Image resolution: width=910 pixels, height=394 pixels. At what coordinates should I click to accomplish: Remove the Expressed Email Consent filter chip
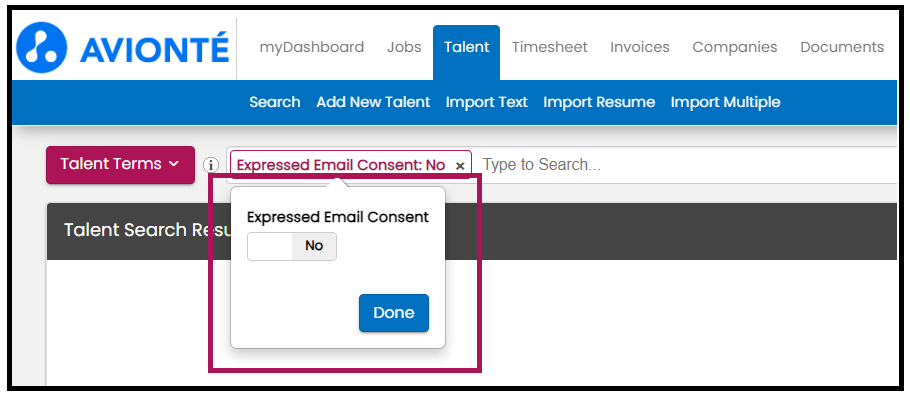click(x=460, y=166)
